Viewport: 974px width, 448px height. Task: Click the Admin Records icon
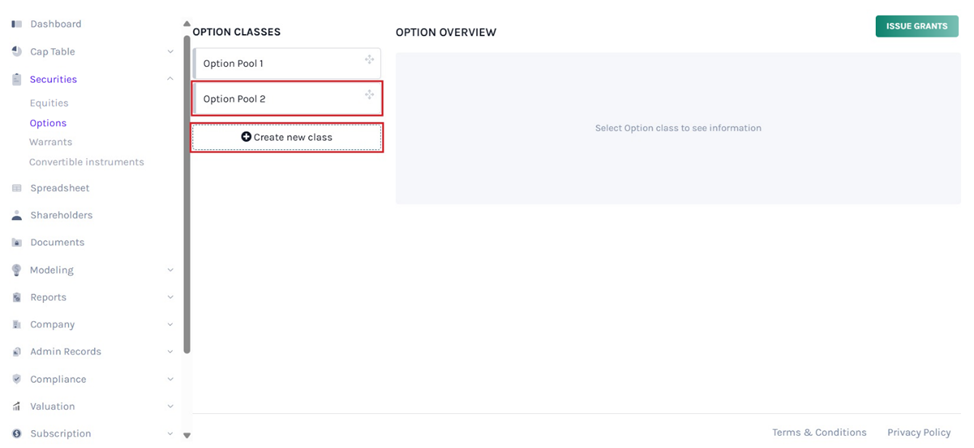[x=17, y=352]
